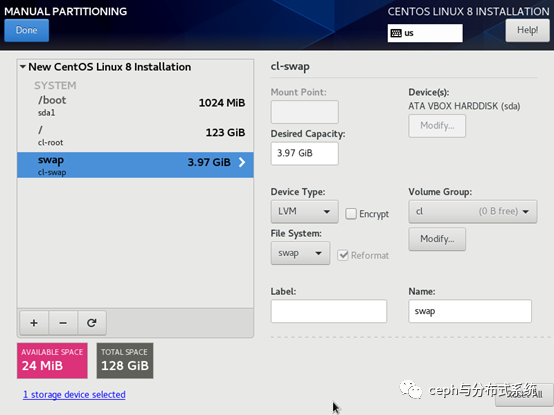Toggle the Reformat checkbox
This screenshot has height=415, width=554.
click(x=343, y=255)
